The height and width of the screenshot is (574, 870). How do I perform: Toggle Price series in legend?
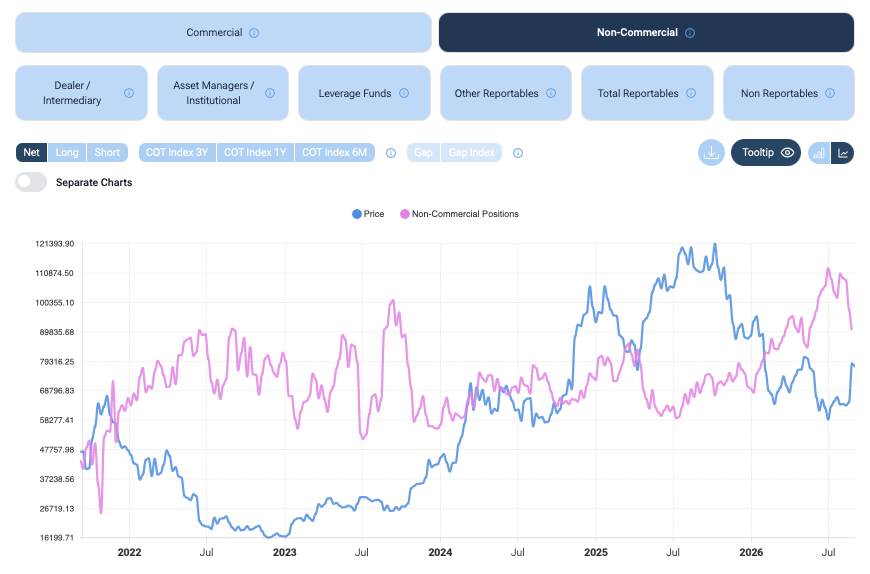click(368, 214)
